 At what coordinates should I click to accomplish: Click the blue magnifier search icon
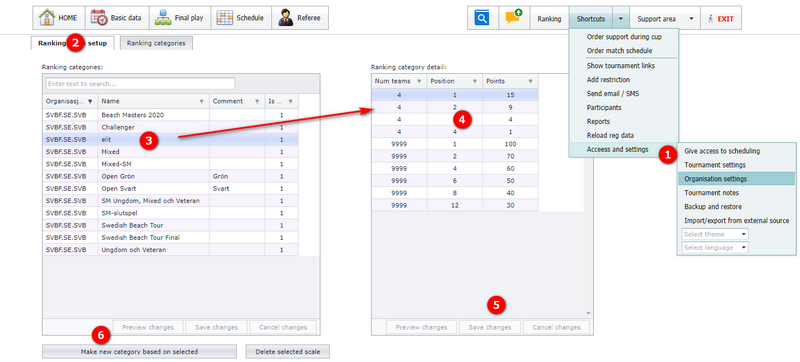click(482, 18)
